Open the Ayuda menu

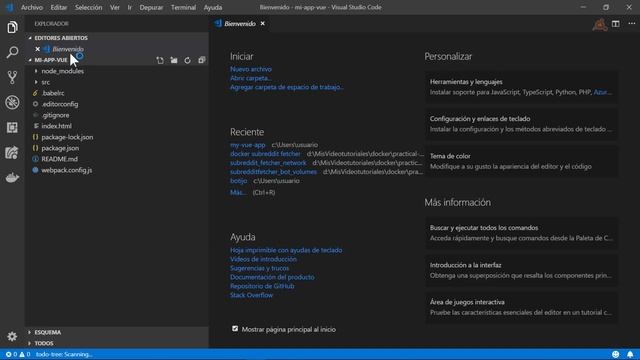213,7
